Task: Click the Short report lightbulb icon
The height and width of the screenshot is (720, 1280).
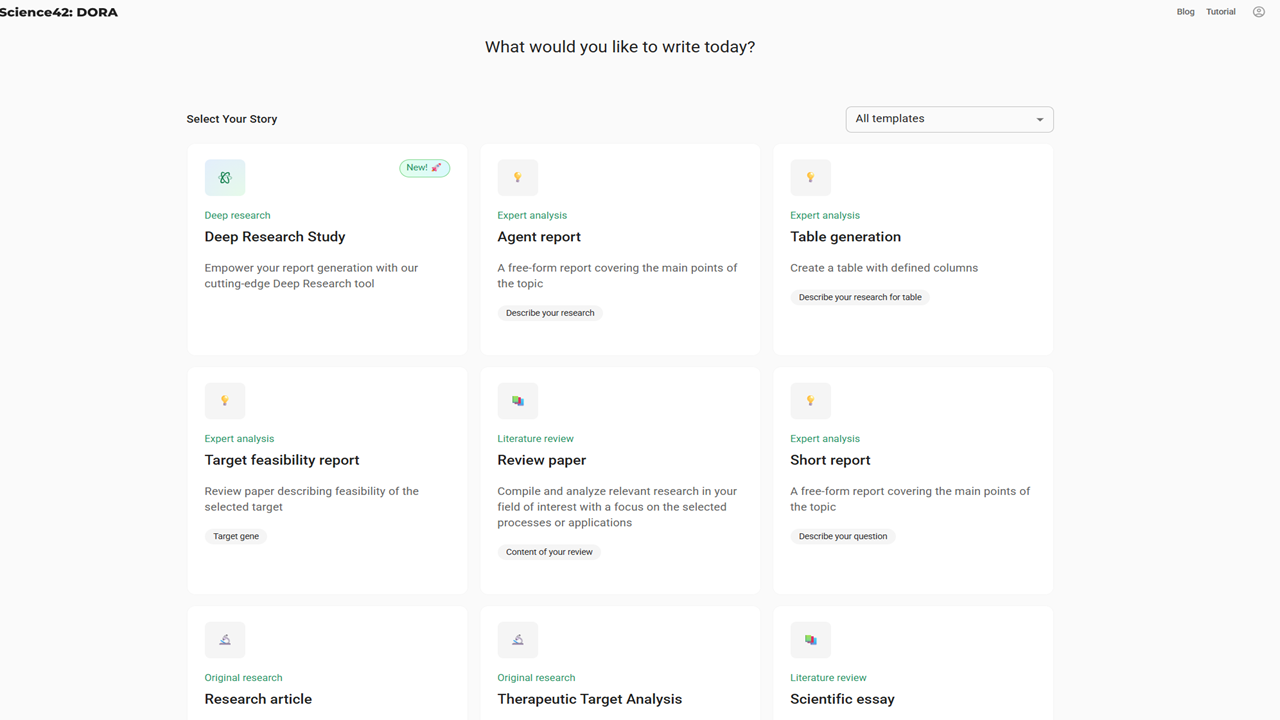Action: [x=811, y=401]
